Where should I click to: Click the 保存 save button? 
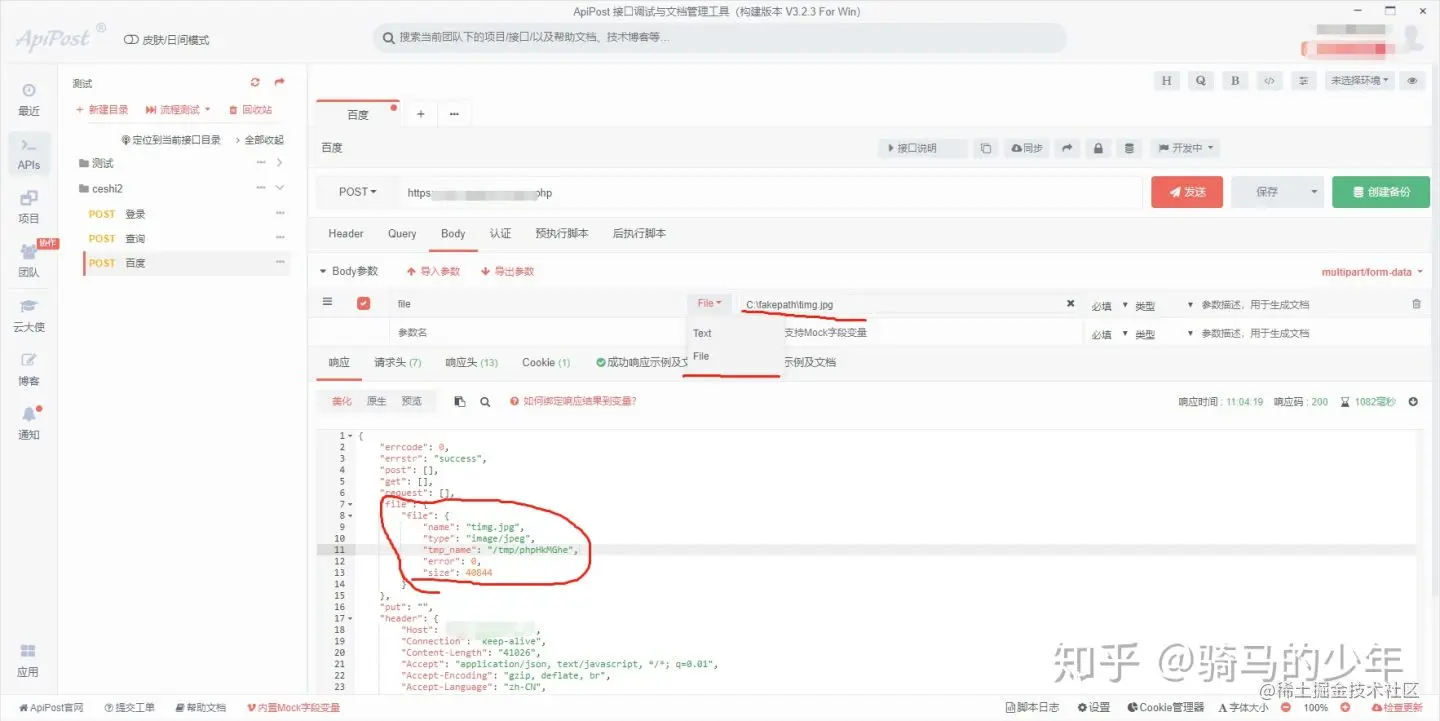1267,192
